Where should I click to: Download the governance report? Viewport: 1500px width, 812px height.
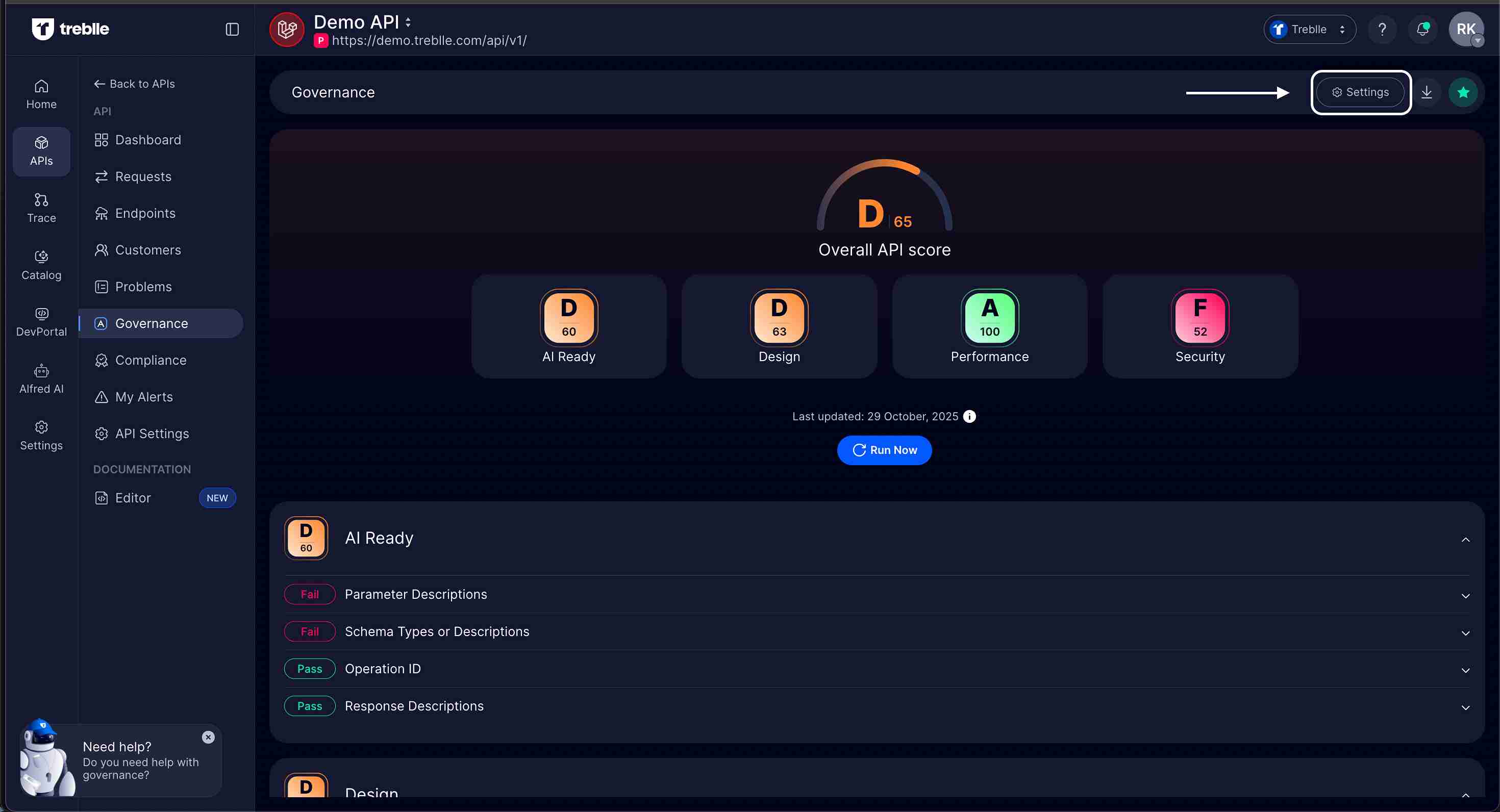(x=1427, y=92)
